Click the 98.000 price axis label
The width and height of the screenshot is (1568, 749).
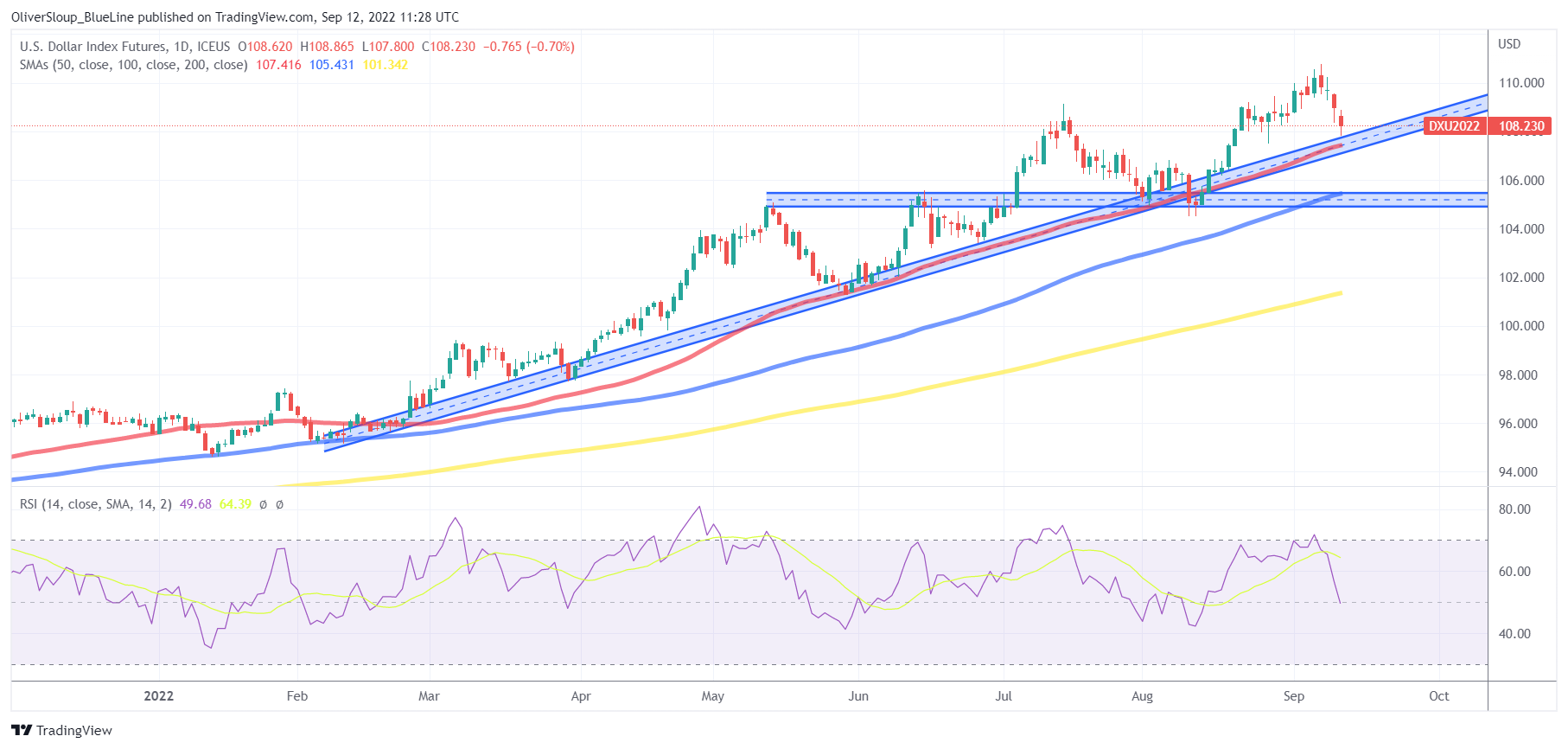[x=1519, y=375]
